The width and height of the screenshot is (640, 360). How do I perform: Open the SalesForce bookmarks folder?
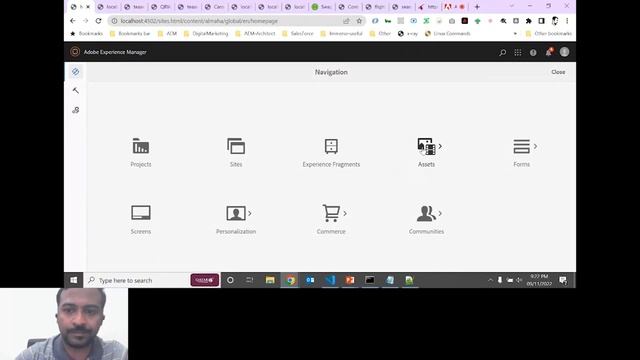pos(298,33)
